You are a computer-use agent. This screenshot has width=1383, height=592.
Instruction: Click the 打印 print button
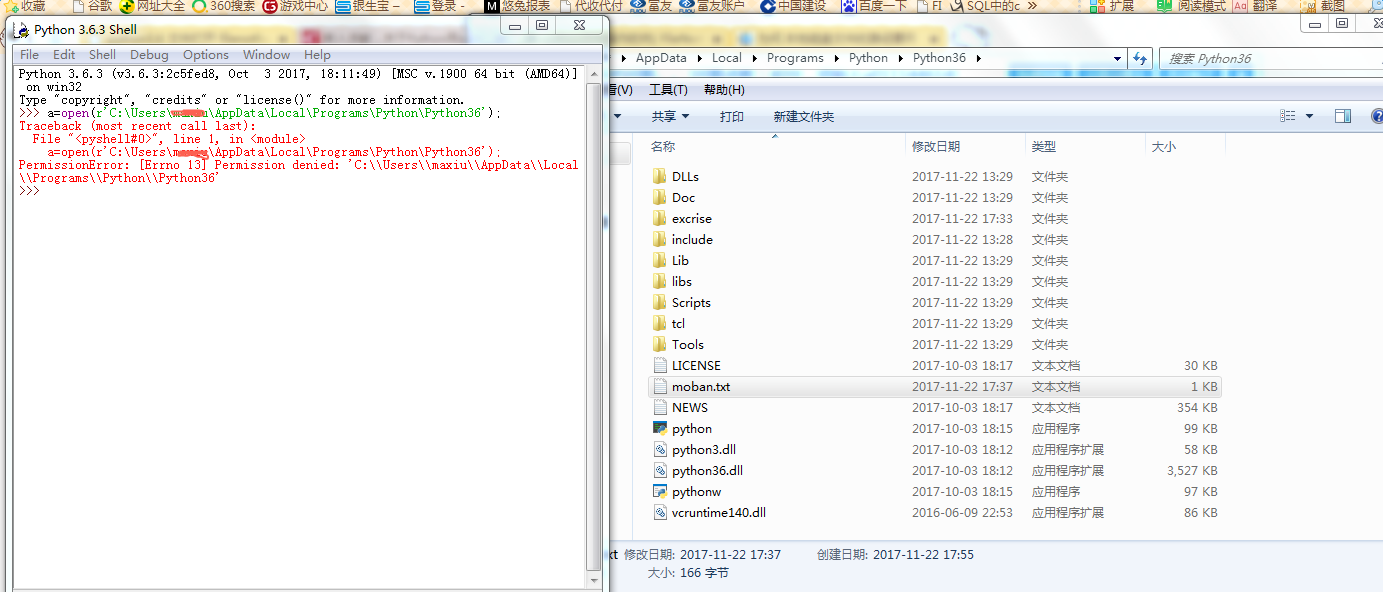tap(732, 116)
